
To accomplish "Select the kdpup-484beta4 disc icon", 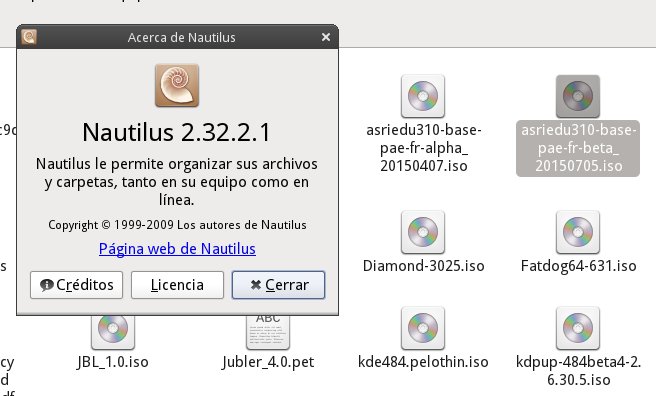I will tap(578, 328).
